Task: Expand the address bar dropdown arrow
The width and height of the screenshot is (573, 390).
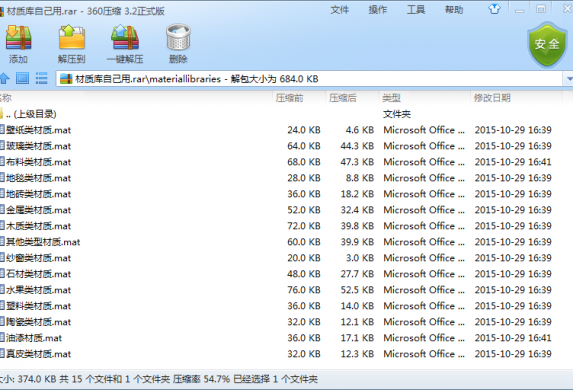Action: pos(568,79)
